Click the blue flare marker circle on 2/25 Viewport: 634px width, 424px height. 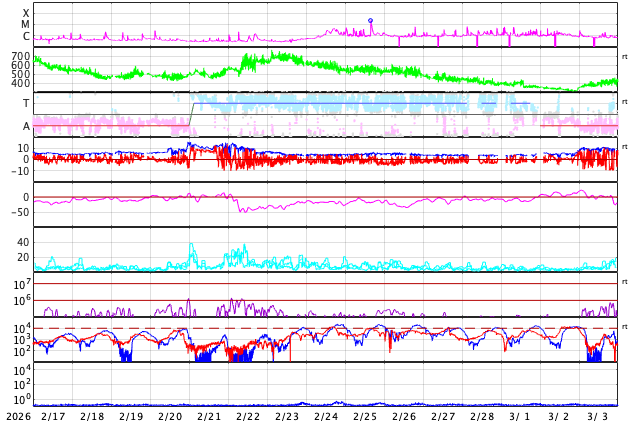[x=370, y=20]
